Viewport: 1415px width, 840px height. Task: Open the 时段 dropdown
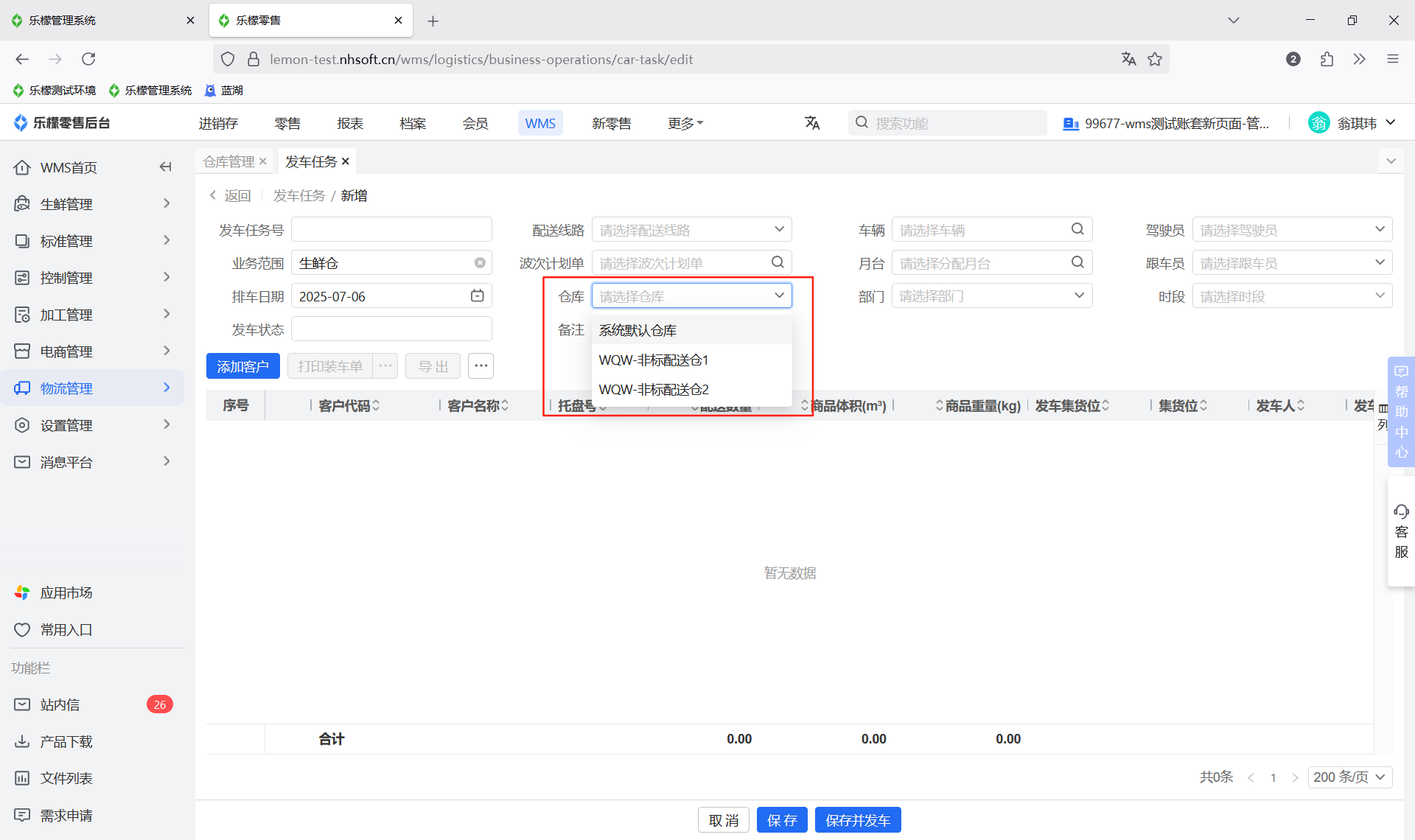pos(1292,296)
